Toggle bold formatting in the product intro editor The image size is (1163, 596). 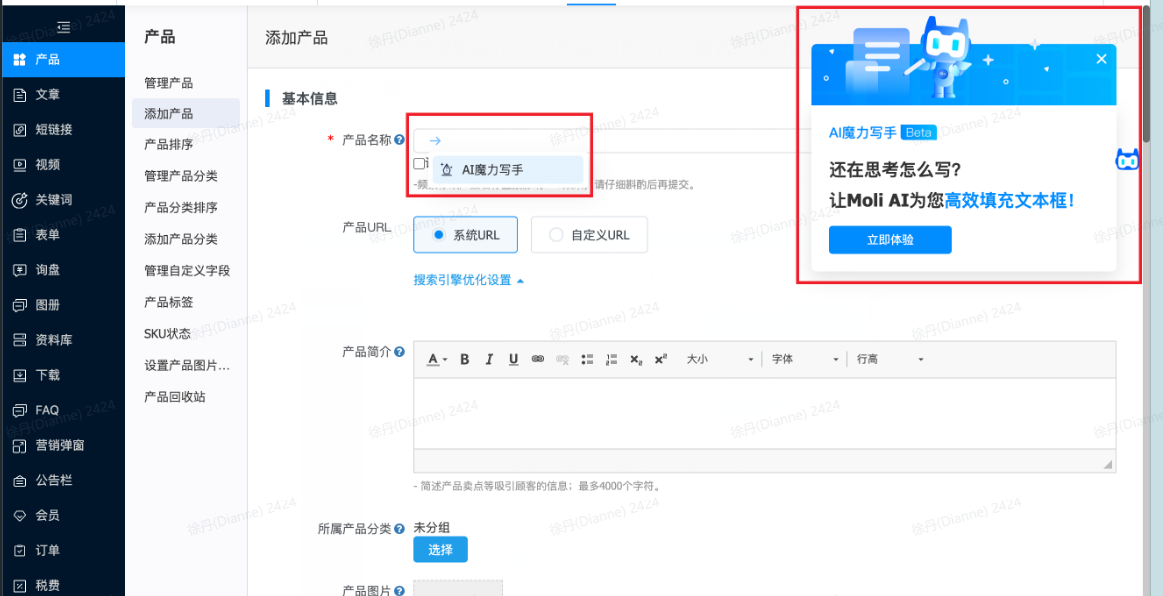(x=463, y=358)
